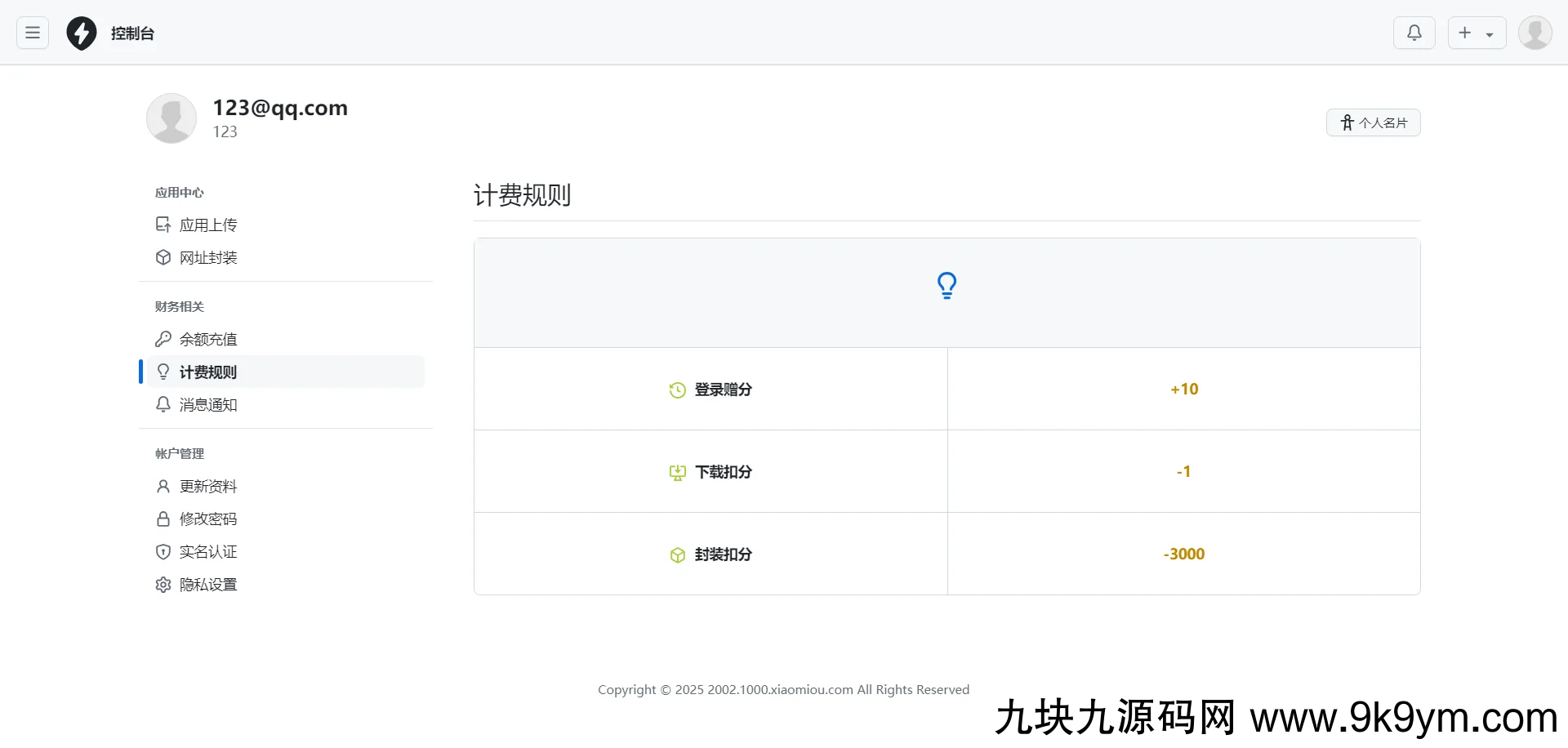Click the 个人名片 button
Screen dimensions: 1568x748
pyautogui.click(x=1373, y=122)
